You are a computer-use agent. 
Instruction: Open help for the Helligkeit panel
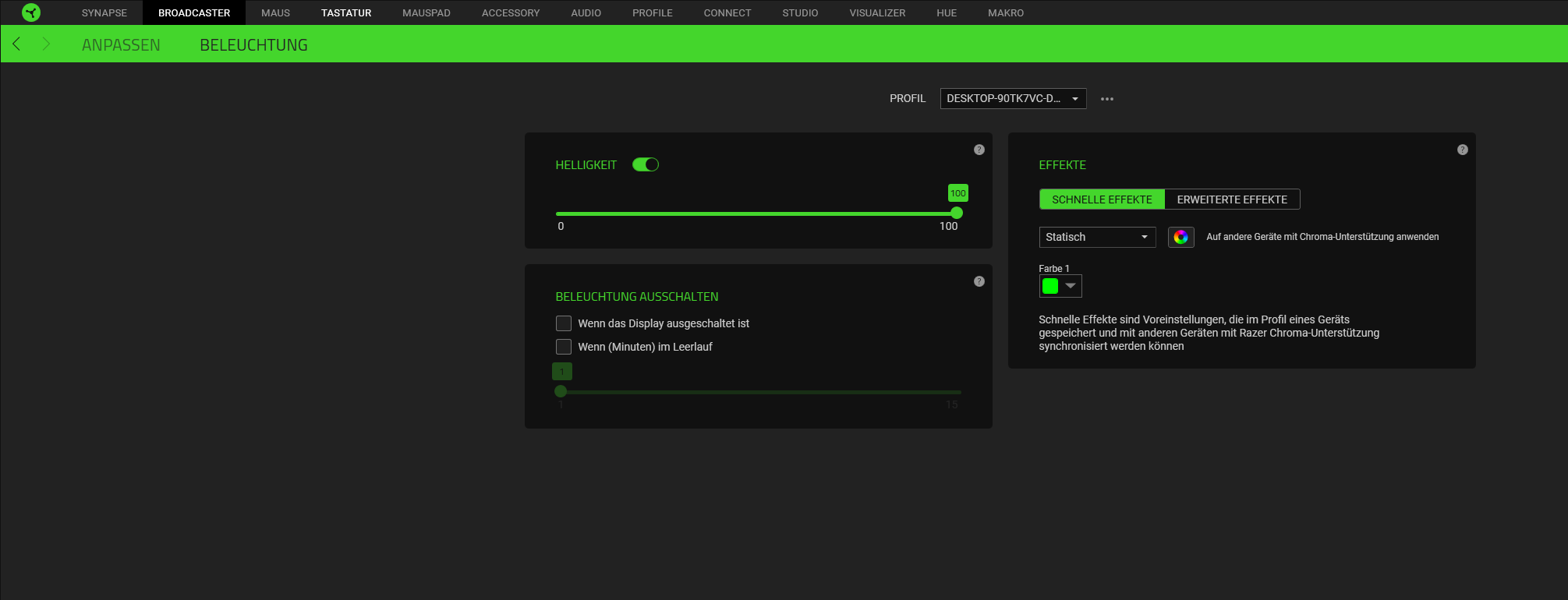coord(979,150)
